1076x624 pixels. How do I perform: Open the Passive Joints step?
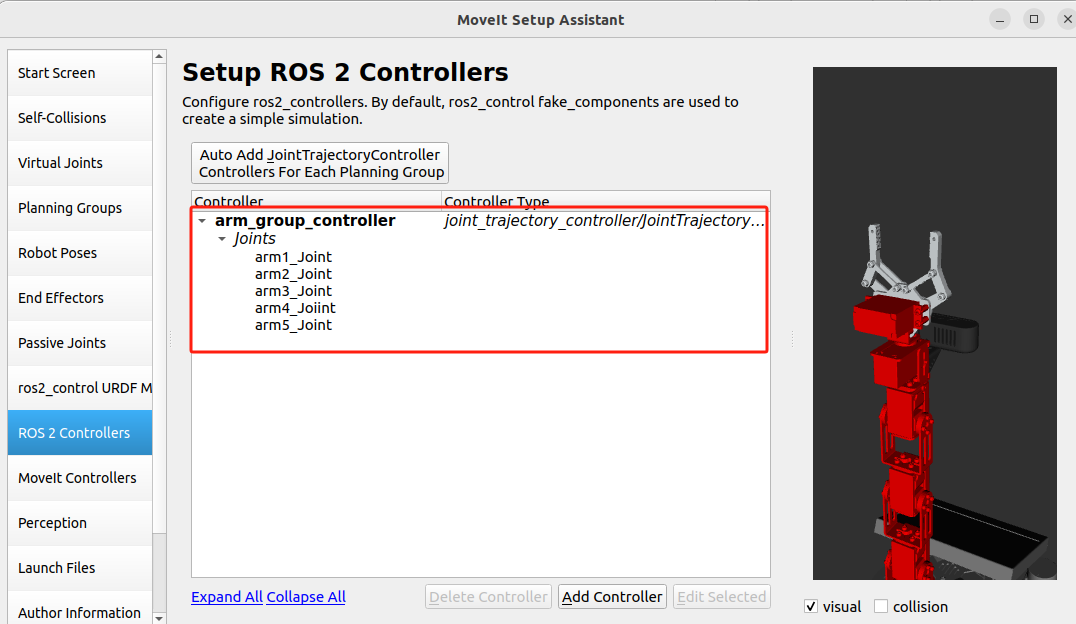pyautogui.click(x=80, y=343)
